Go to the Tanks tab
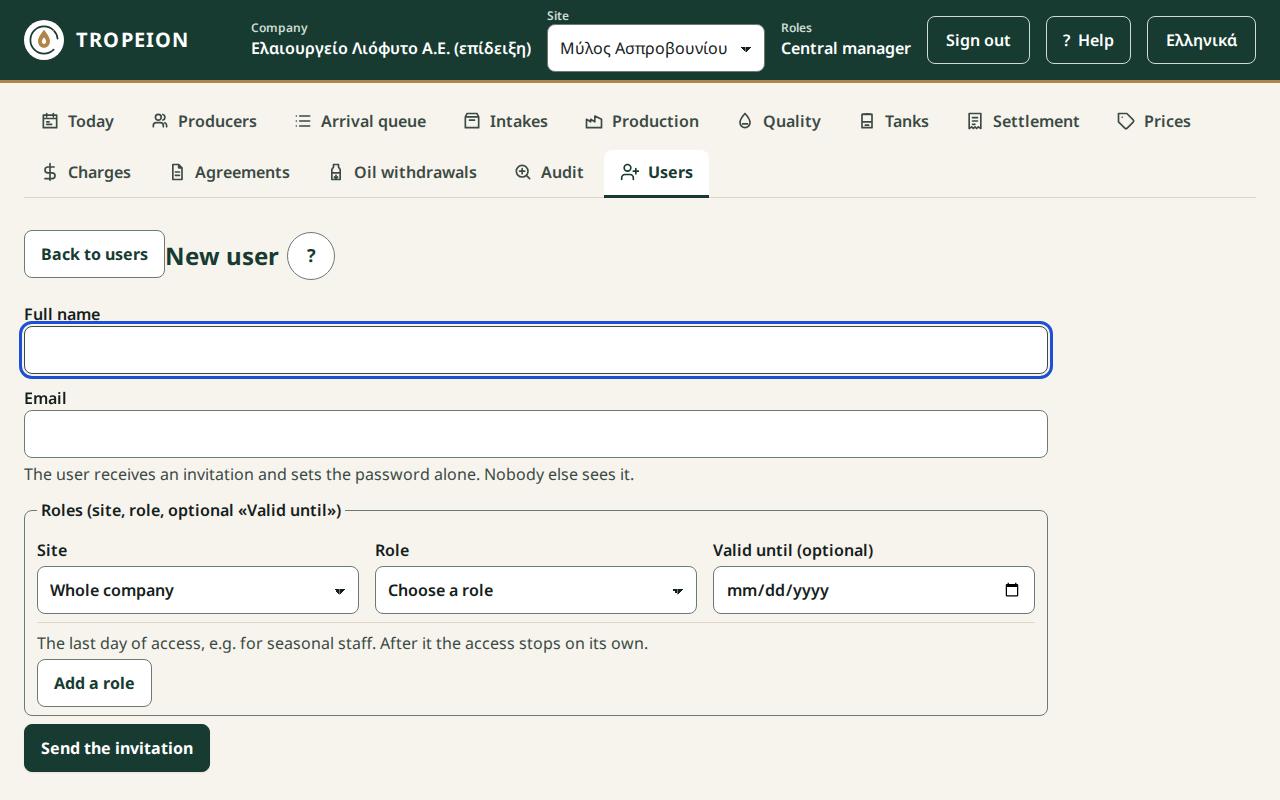The image size is (1280, 800). [x=893, y=121]
